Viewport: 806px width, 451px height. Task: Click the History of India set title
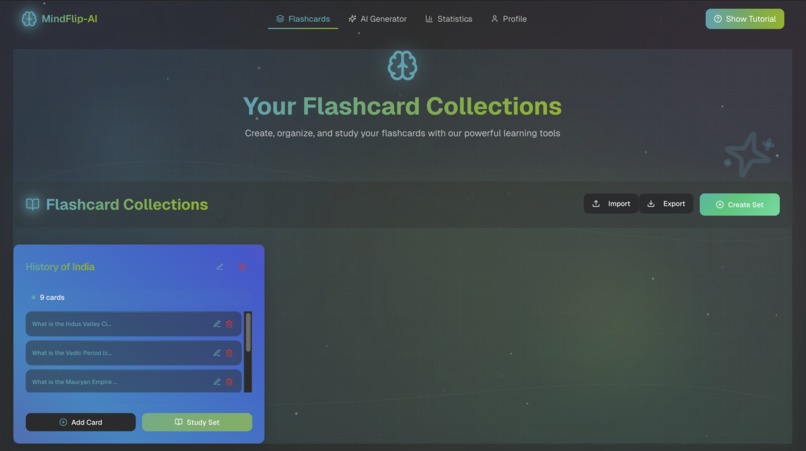pos(60,267)
